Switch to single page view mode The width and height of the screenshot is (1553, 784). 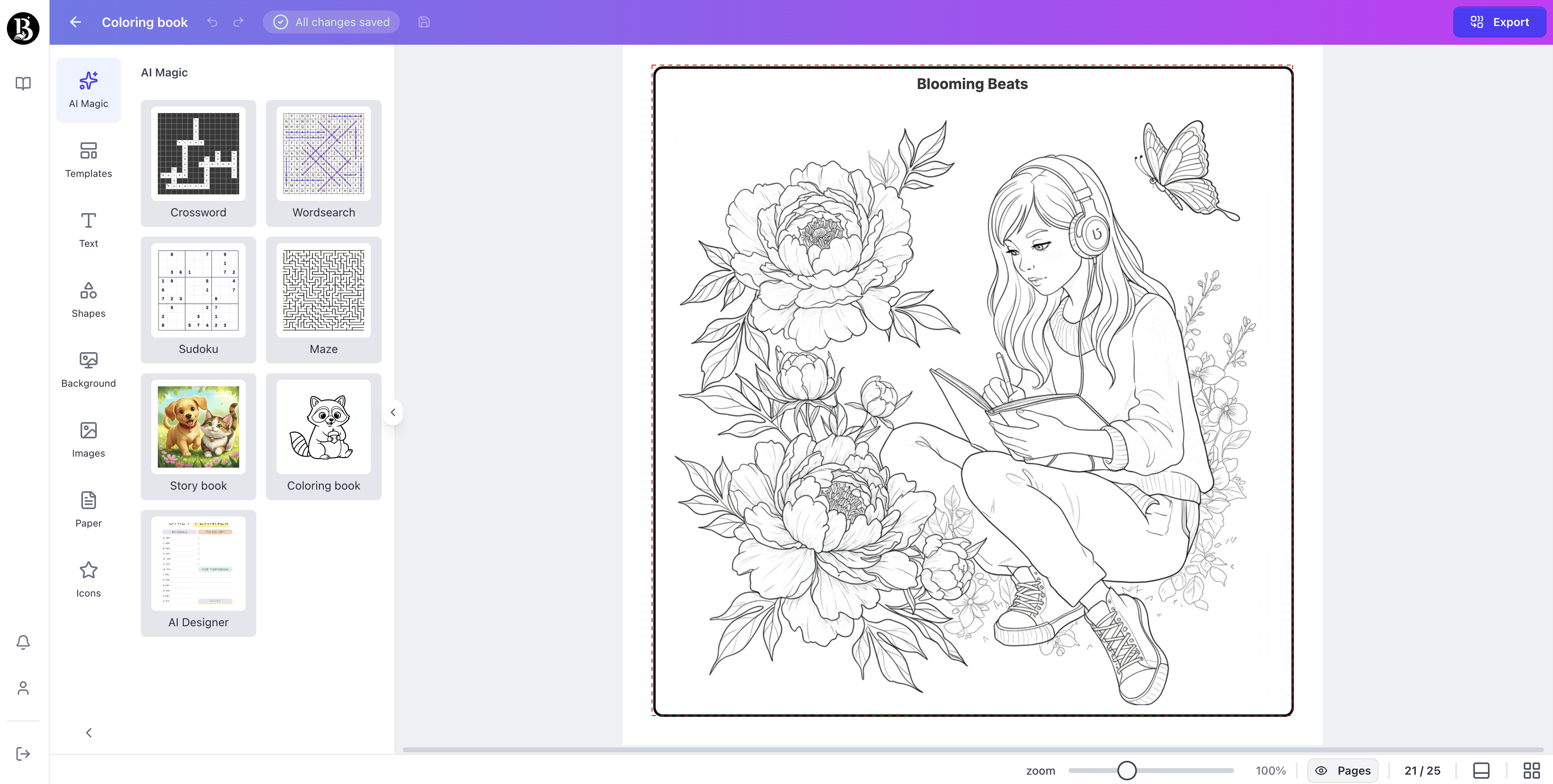pos(1481,770)
